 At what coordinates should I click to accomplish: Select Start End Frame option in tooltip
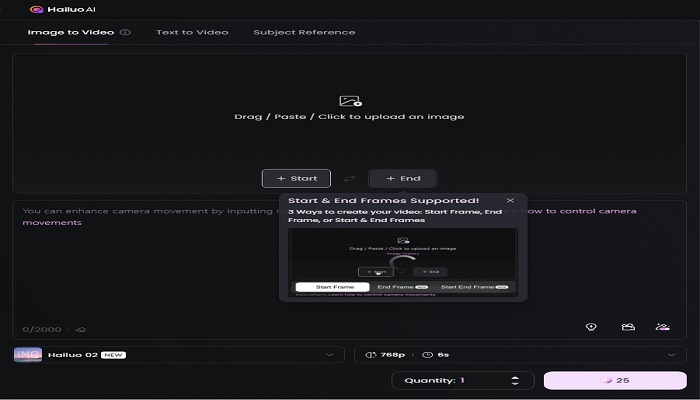pyautogui.click(x=474, y=287)
